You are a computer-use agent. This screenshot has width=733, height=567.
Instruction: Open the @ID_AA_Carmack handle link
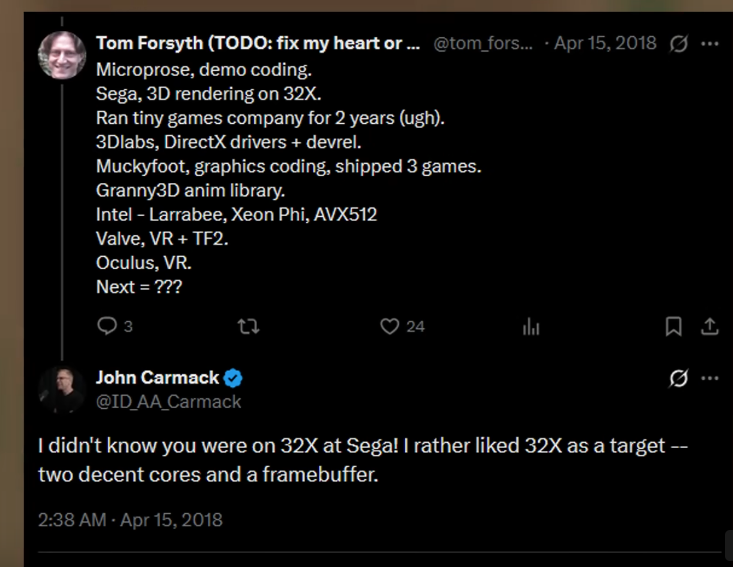tap(168, 401)
